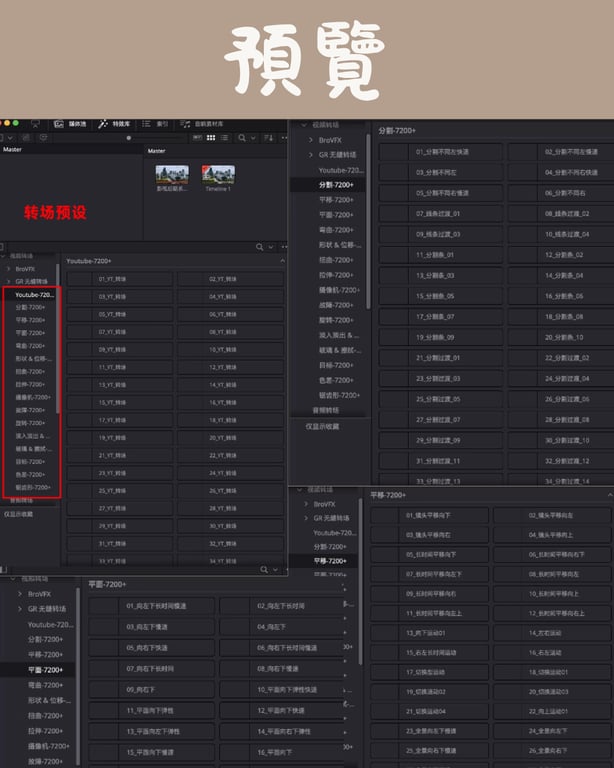The width and height of the screenshot is (614, 768).
Task: Collapse the 平移-7200+ section header chevron
Action: pos(610,495)
